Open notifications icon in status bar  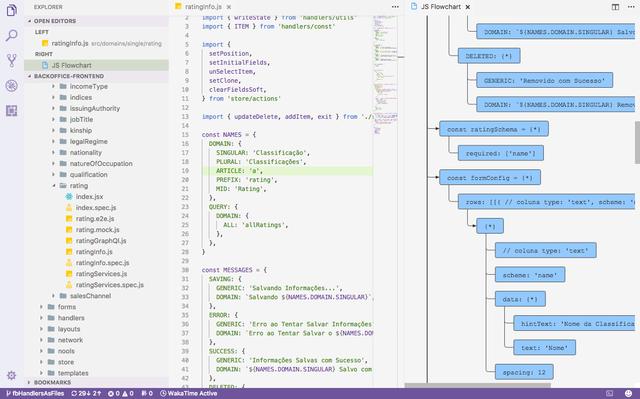[609, 393]
